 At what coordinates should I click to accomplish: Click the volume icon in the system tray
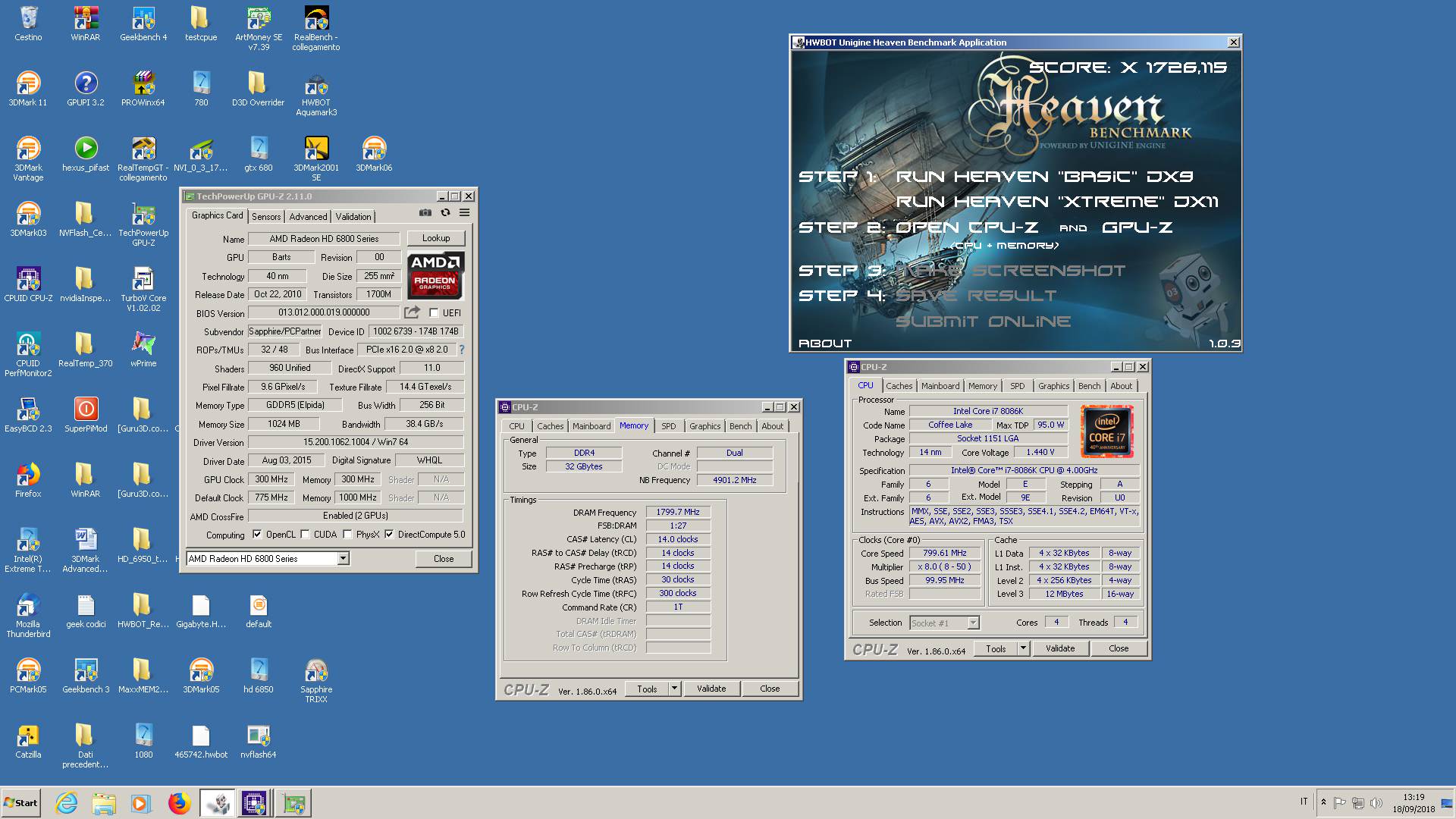click(x=1376, y=803)
